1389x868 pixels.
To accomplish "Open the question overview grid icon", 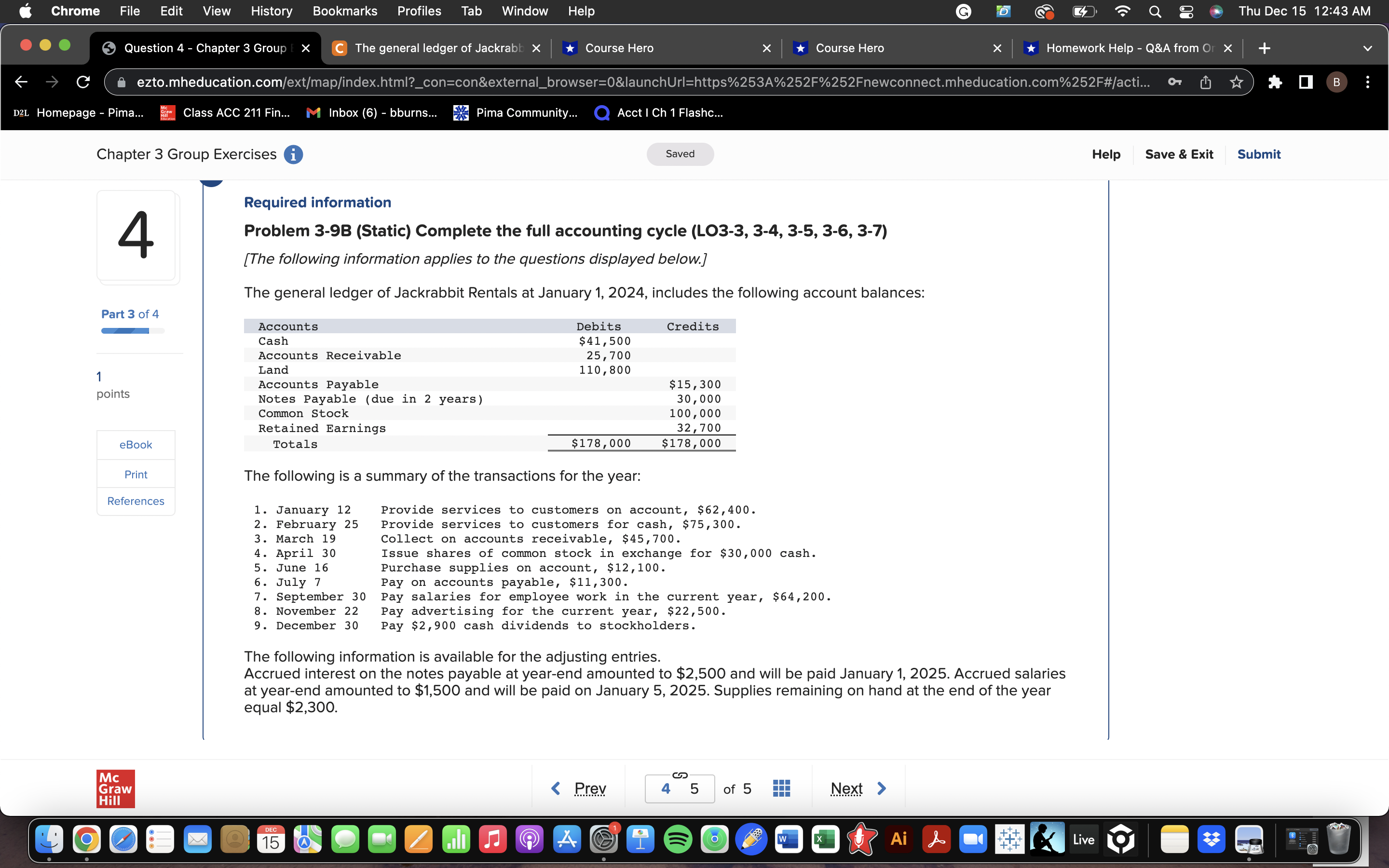I will tap(781, 788).
